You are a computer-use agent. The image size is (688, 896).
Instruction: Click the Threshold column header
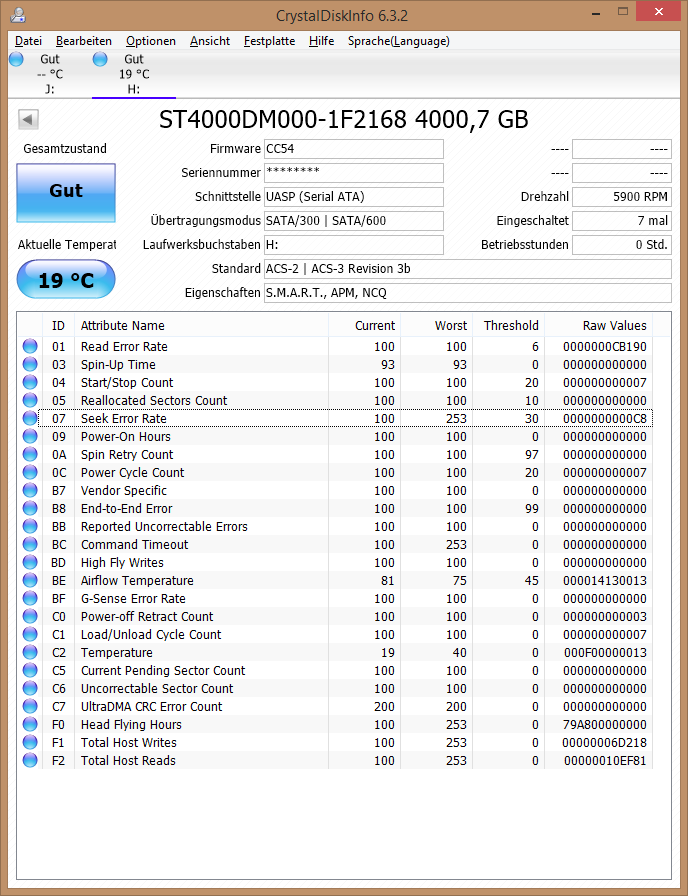point(509,325)
